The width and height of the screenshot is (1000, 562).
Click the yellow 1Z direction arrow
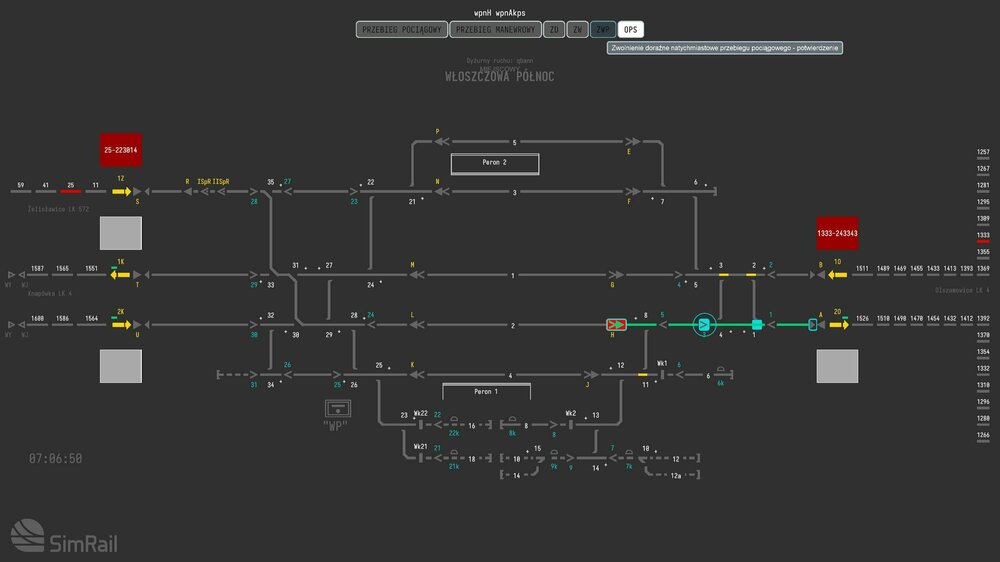[122, 190]
